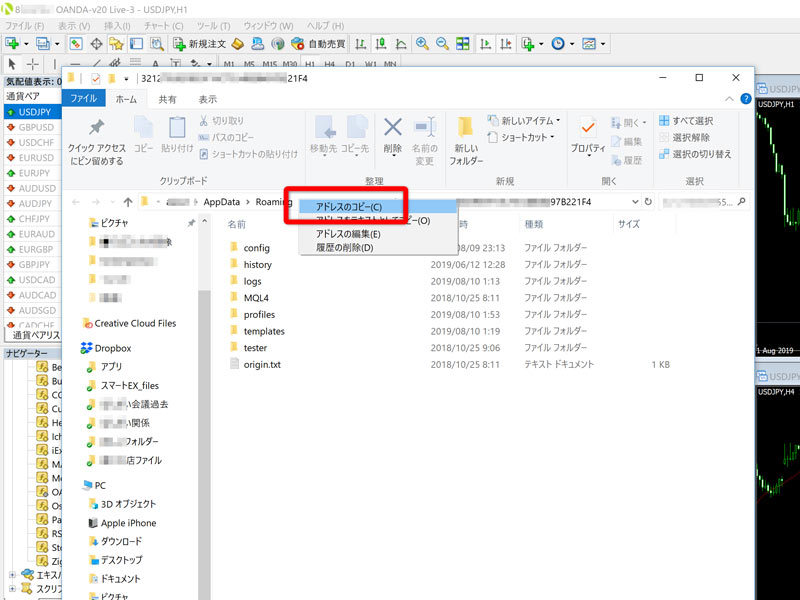Click すべて選択 in ribbon
800x600 pixels.
pos(686,121)
